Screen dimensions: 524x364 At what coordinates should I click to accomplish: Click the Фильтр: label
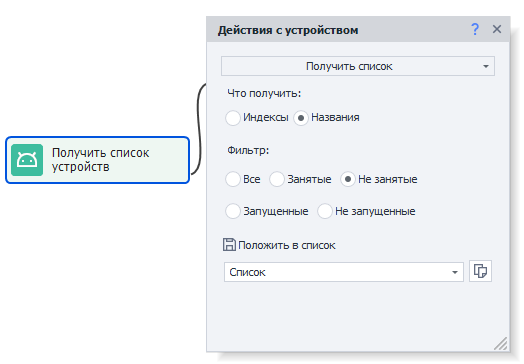(248, 150)
